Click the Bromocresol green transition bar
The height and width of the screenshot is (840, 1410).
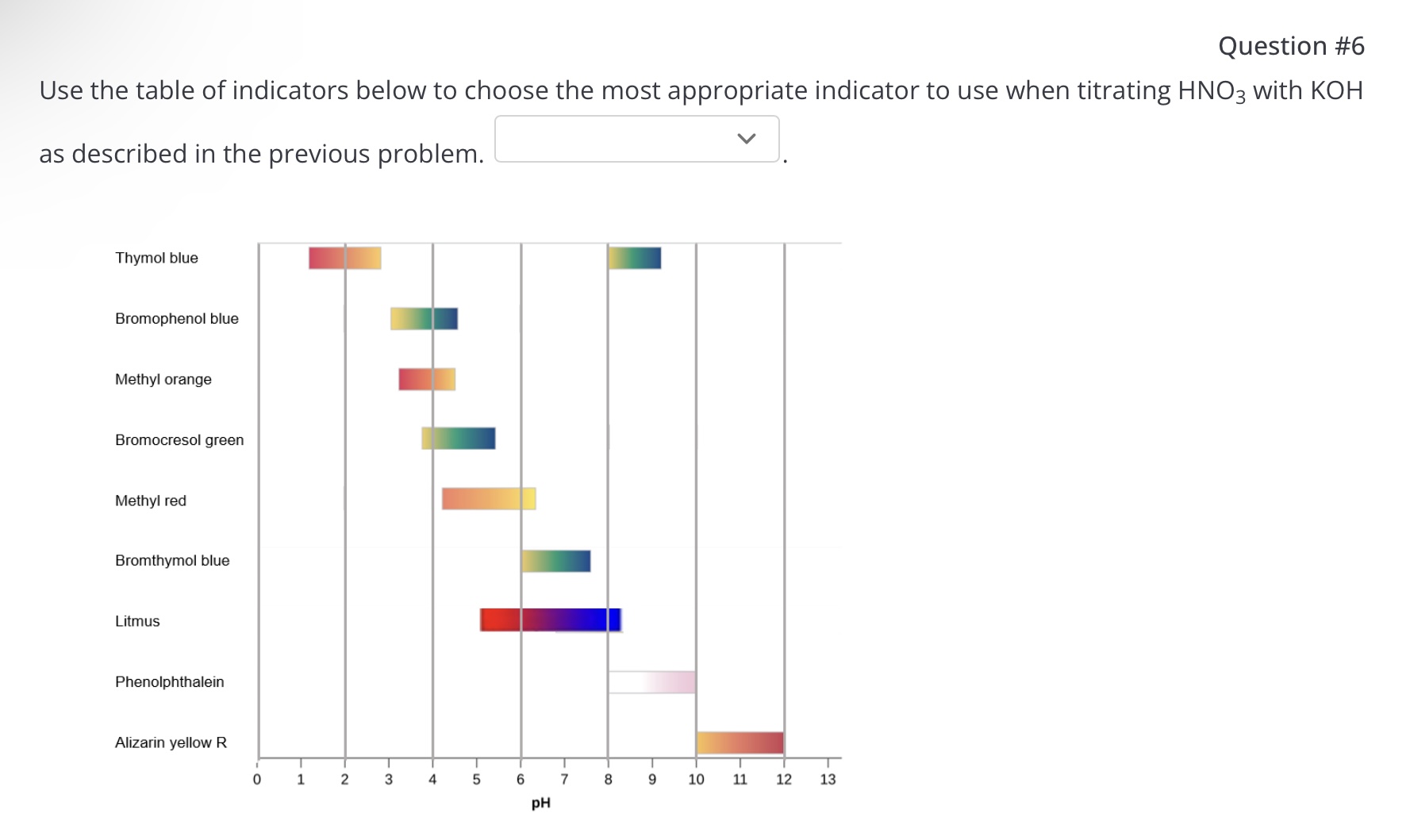click(x=458, y=439)
